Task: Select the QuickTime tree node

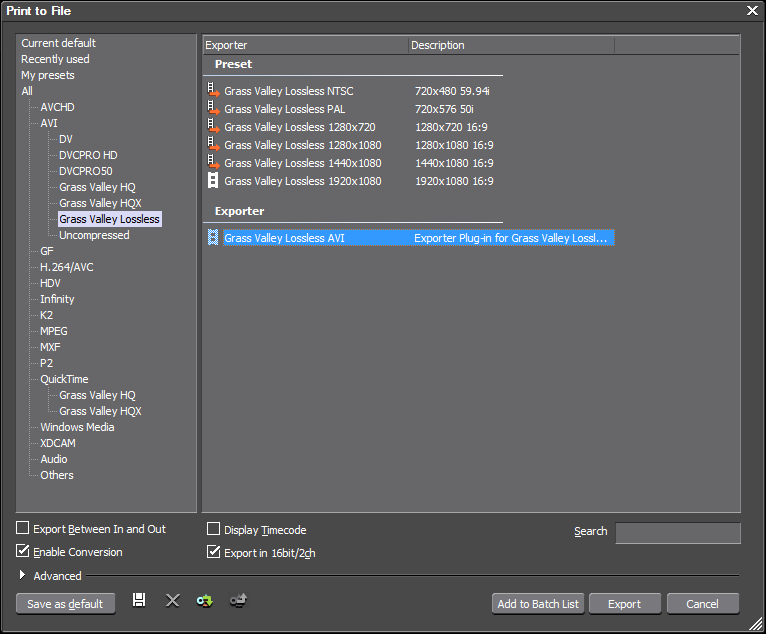Action: click(64, 380)
